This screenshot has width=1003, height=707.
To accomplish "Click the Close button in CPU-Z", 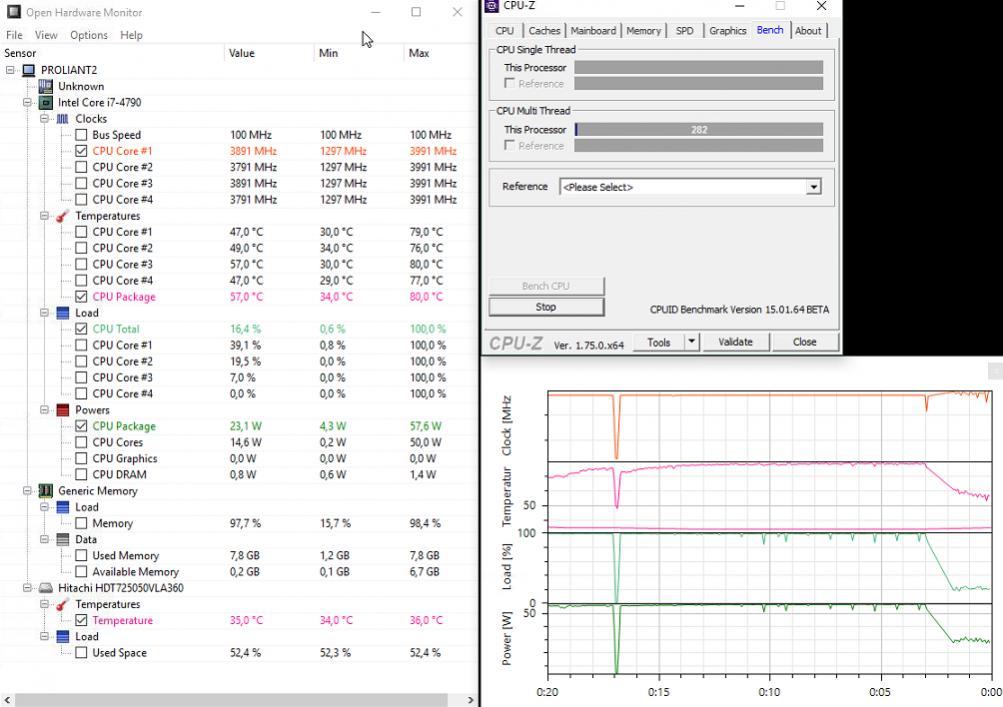I will coord(805,342).
